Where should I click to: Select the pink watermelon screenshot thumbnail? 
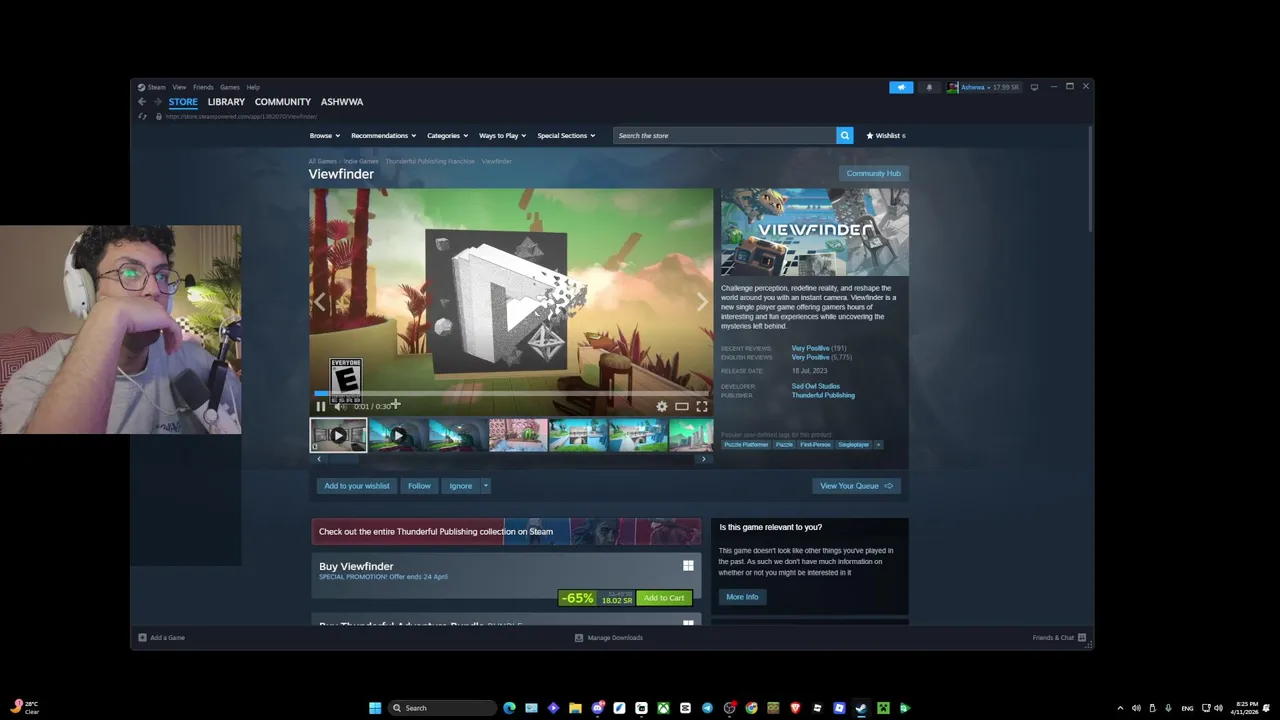[518, 436]
